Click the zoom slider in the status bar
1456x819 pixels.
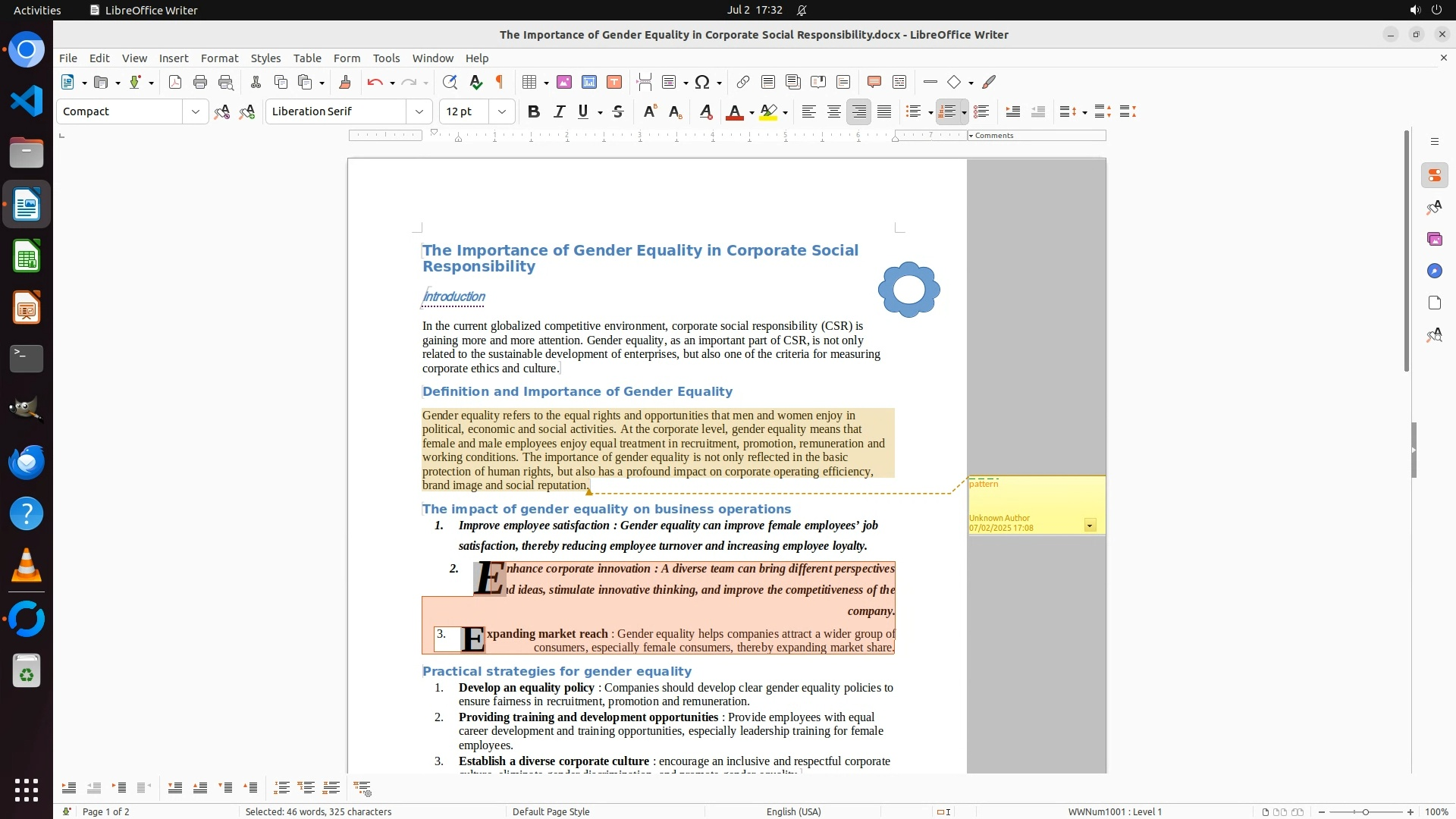1365,812
